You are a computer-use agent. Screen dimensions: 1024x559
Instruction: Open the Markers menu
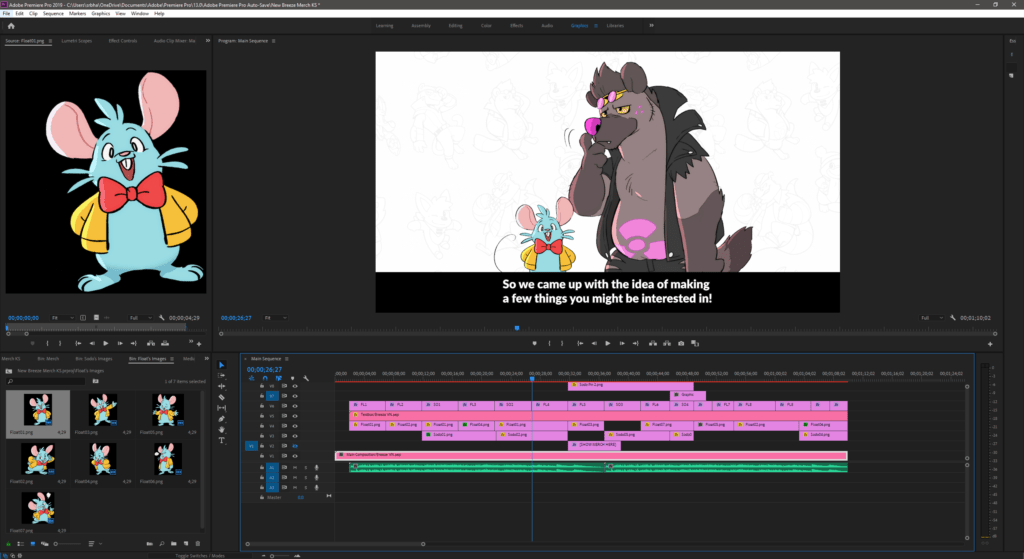[x=78, y=13]
